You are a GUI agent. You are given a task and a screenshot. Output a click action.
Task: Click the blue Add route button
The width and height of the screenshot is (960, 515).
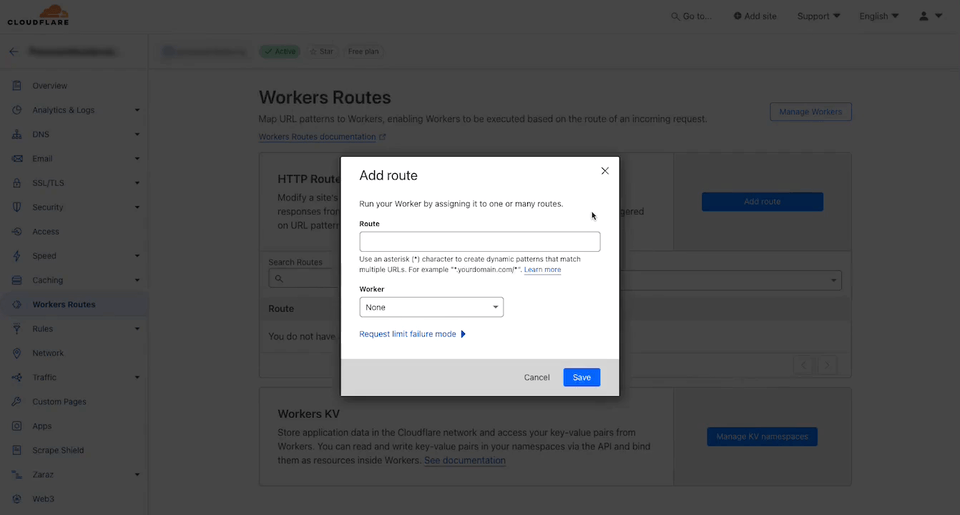tap(762, 201)
